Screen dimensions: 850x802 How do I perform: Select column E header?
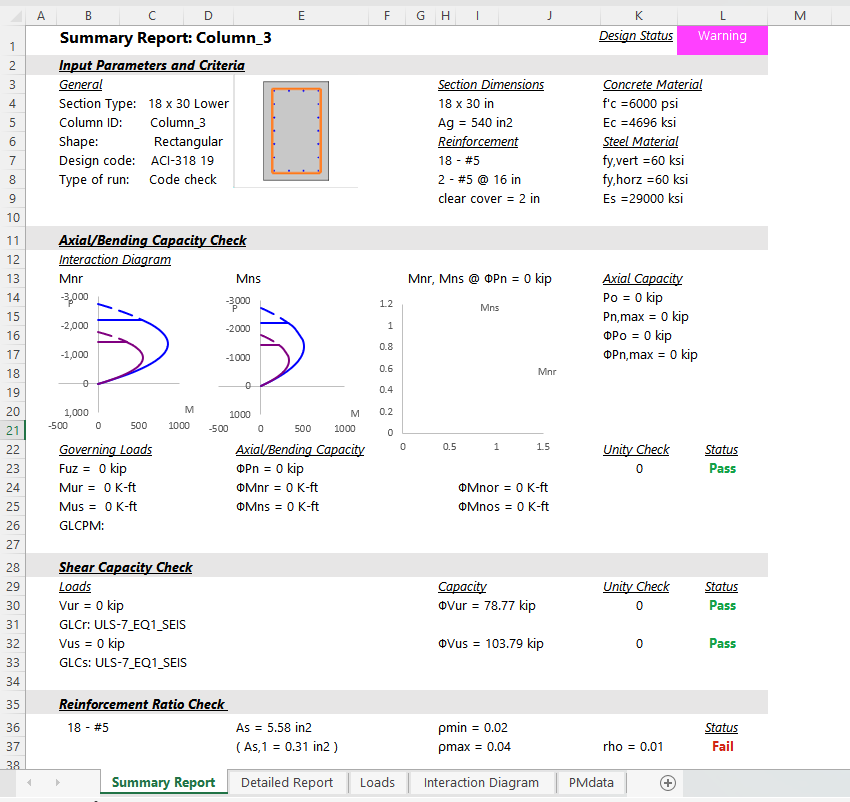click(301, 15)
